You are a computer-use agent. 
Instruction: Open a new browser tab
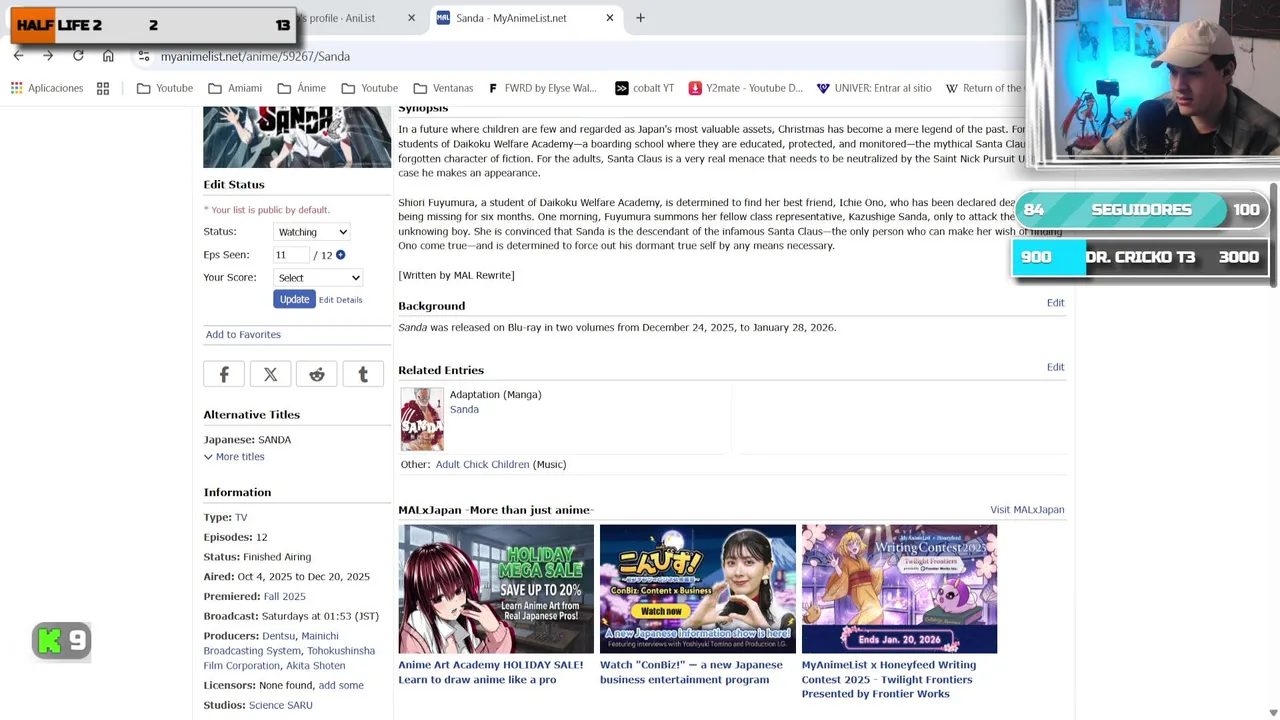pyautogui.click(x=640, y=18)
